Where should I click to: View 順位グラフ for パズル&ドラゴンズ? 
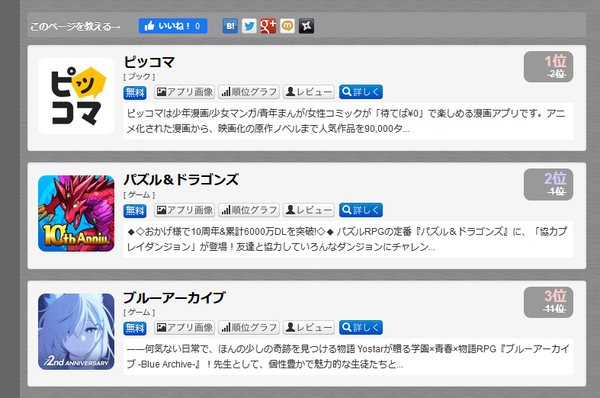coord(249,210)
